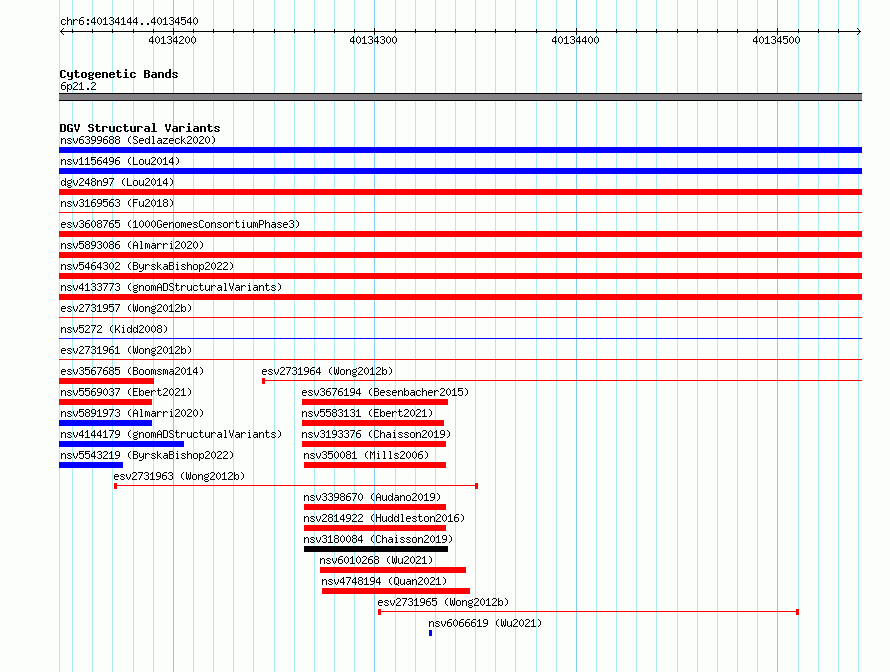
Task: Open the dgv248n97 (Lou2014) variant label
Action: [x=117, y=182]
